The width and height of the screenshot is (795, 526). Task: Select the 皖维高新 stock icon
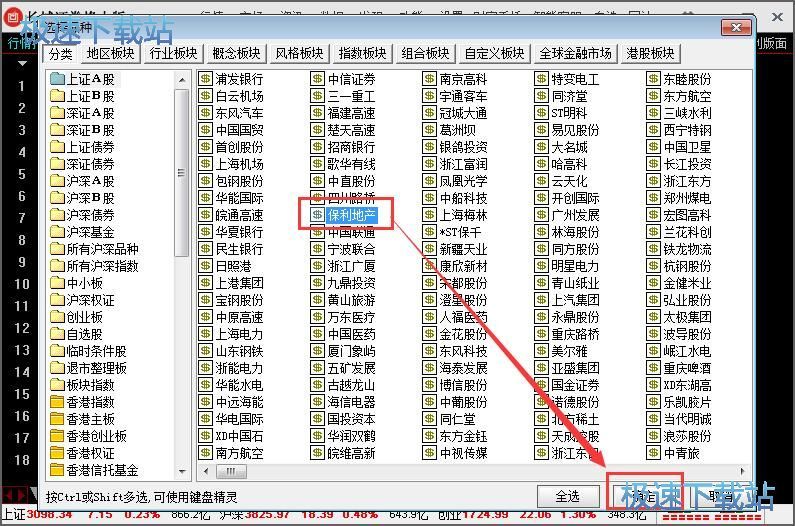click(x=317, y=453)
